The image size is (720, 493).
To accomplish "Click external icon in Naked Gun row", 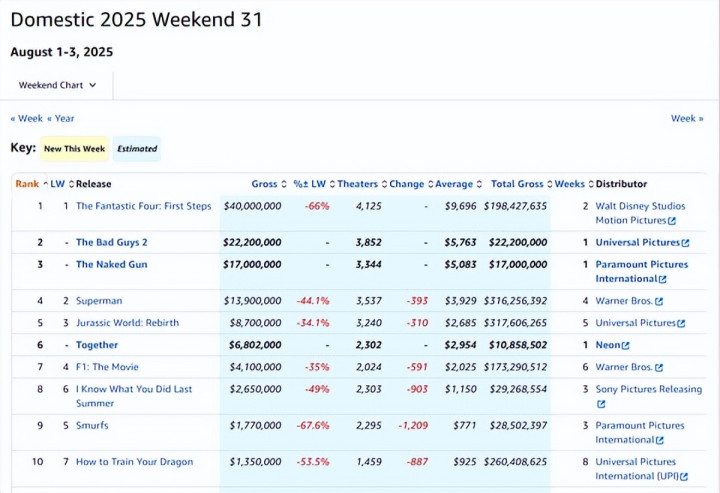I will tap(663, 279).
